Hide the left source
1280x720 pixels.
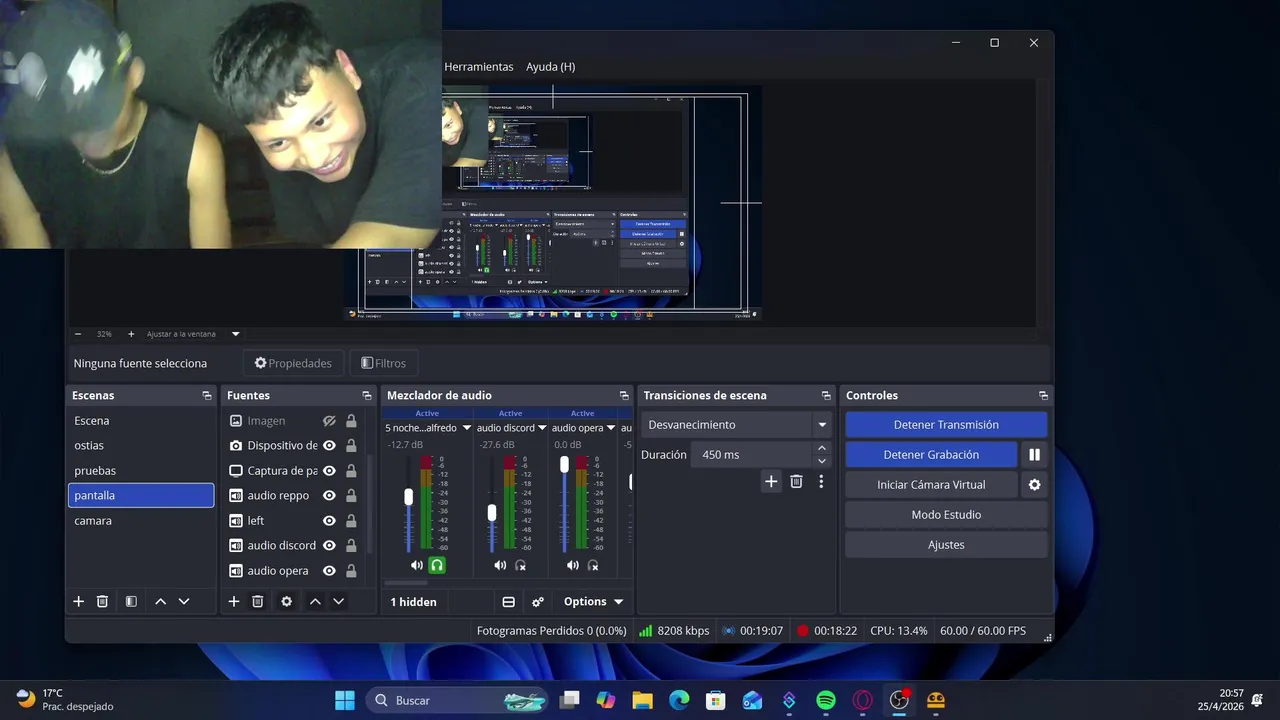coord(329,520)
